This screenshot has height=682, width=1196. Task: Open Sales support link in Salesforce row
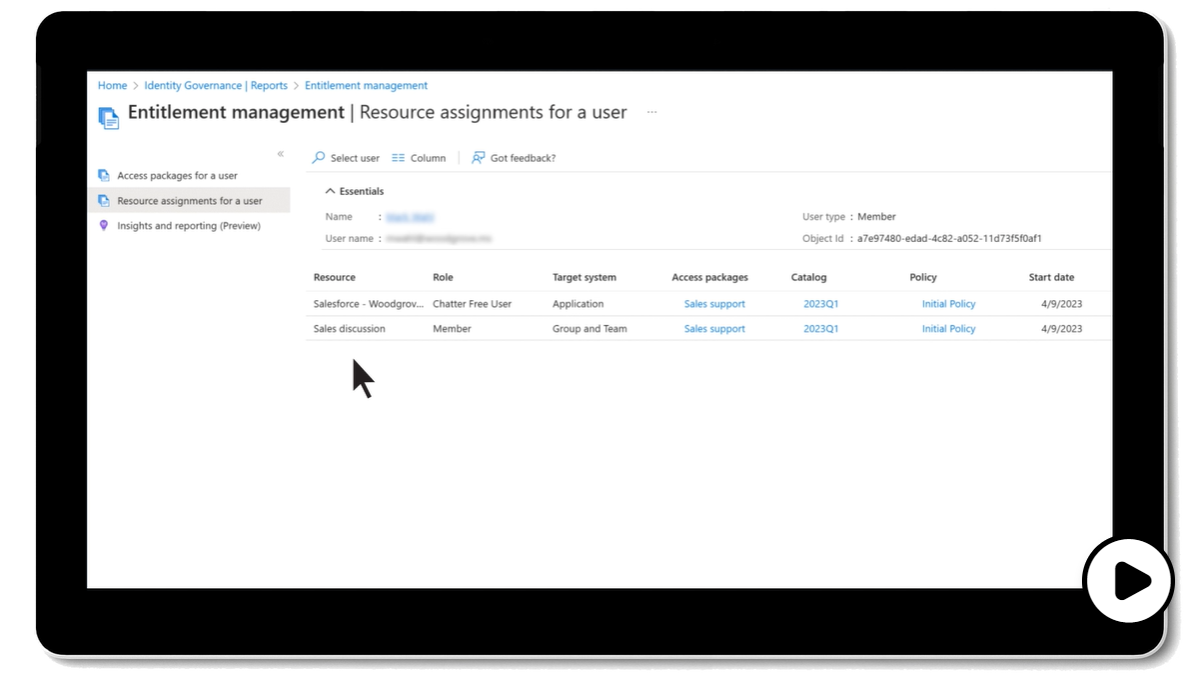(714, 304)
